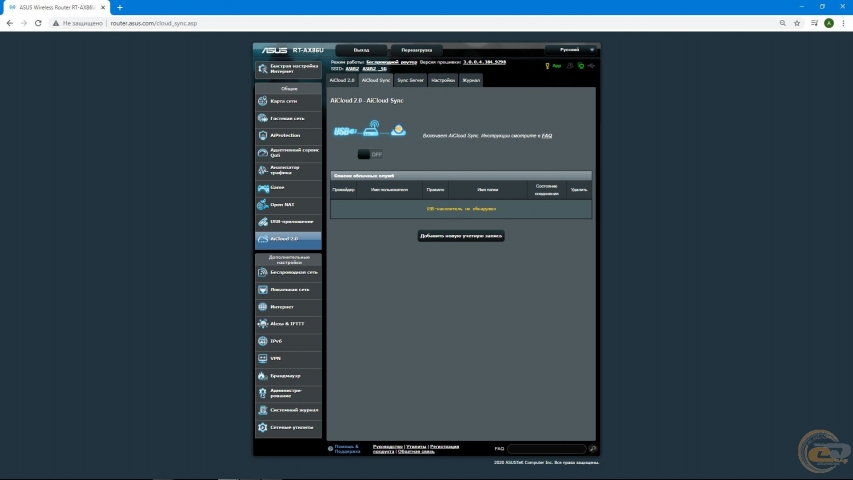Screen dimensions: 853x480
Task: Open Network Tools in sidebar
Action: 288,427
